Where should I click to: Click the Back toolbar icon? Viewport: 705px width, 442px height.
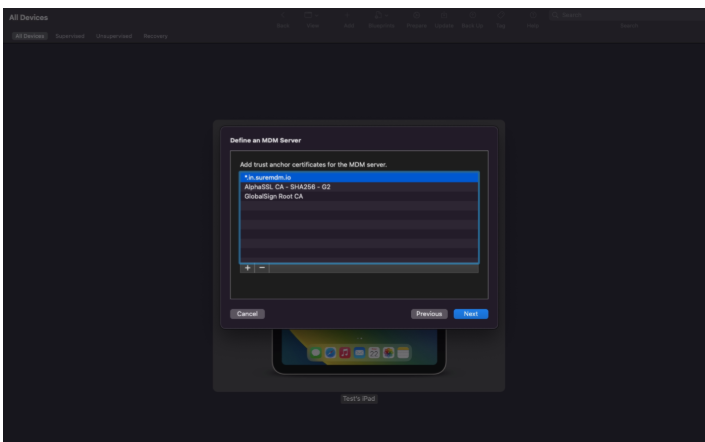point(283,16)
